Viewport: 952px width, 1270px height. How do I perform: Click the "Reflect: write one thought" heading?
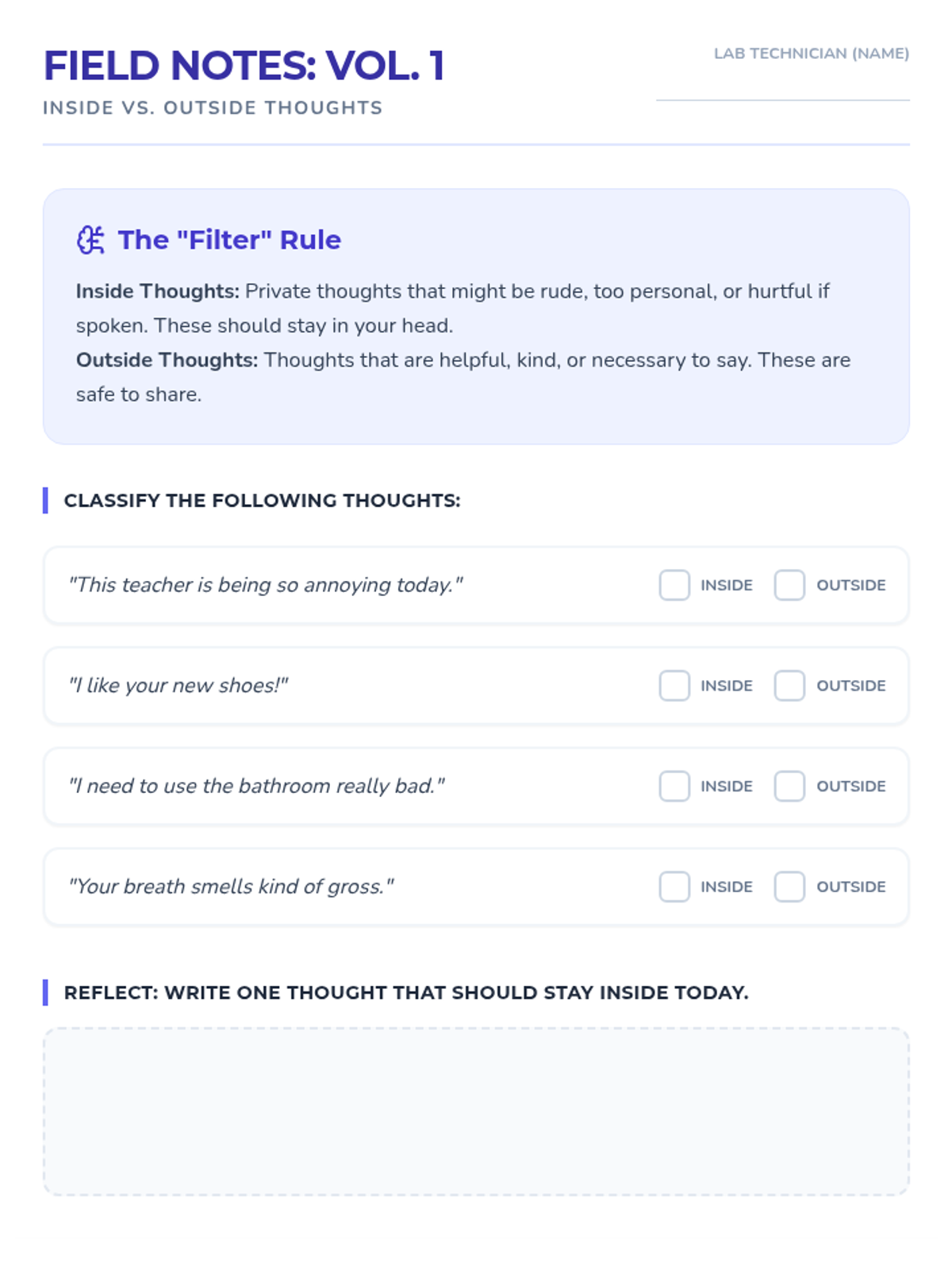pos(406,993)
